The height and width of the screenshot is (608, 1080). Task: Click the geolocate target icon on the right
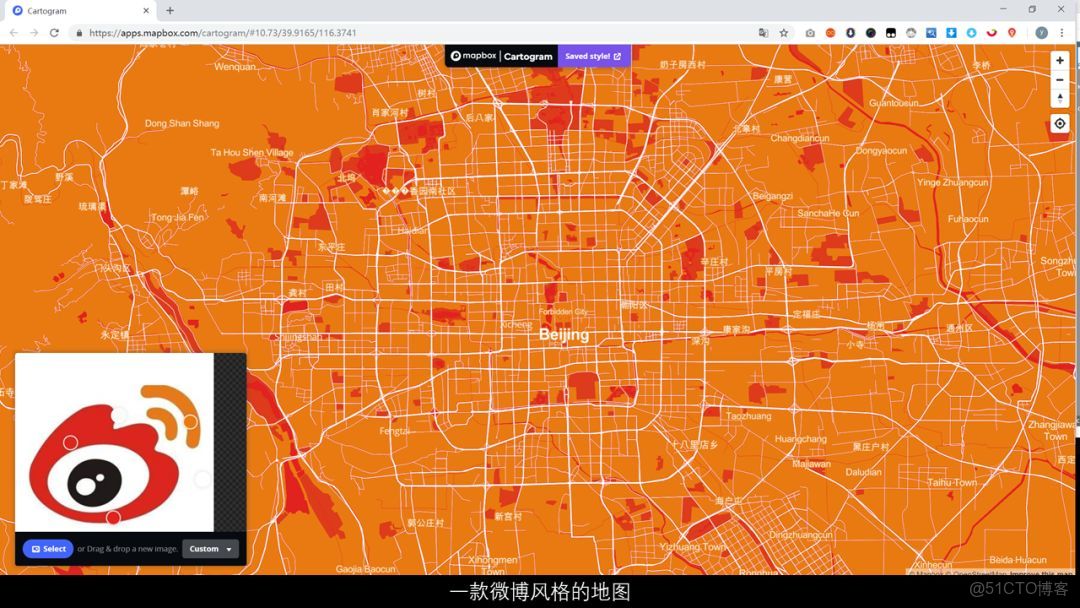[x=1059, y=124]
